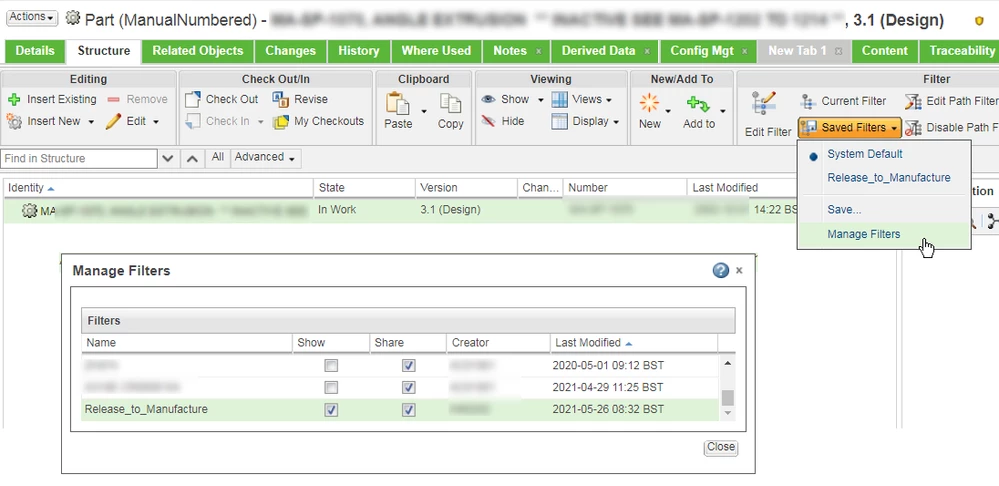Switch to the Related Objects tab
This screenshot has height=486, width=999.
point(198,51)
